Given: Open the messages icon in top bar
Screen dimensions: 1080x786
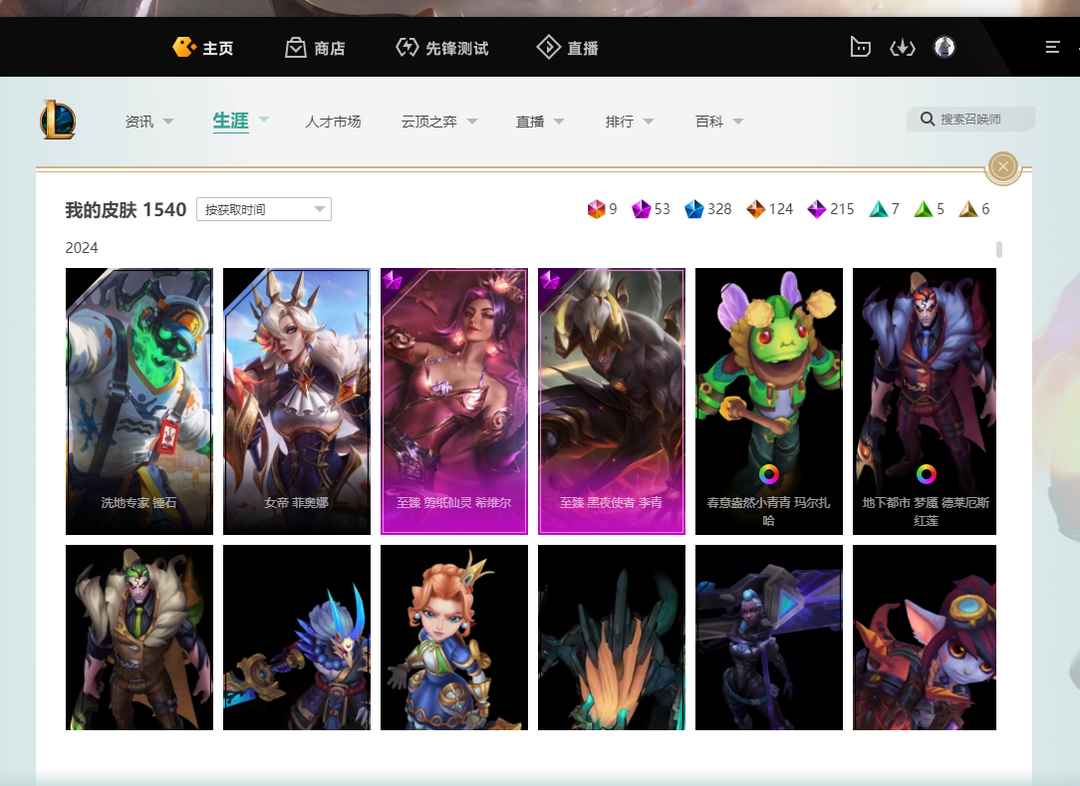Looking at the screenshot, I should tap(860, 47).
